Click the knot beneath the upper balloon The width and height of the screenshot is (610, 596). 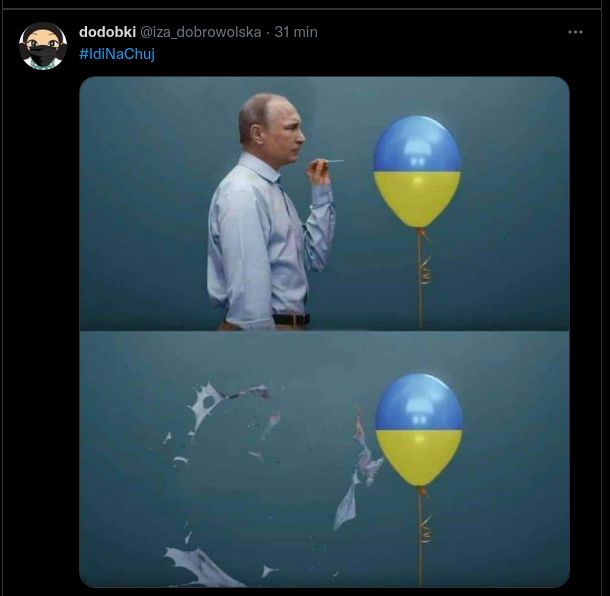420,233
